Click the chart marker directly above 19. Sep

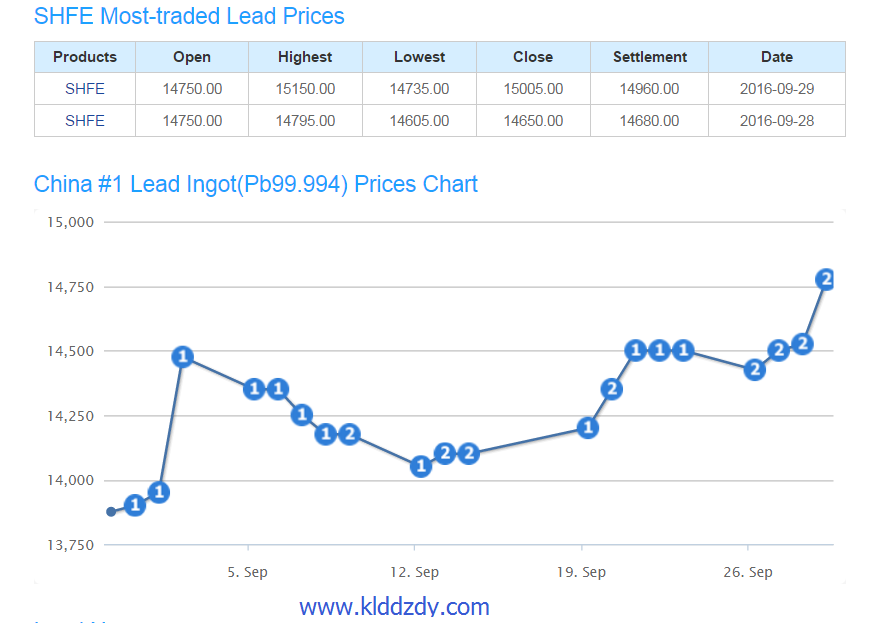[x=588, y=428]
